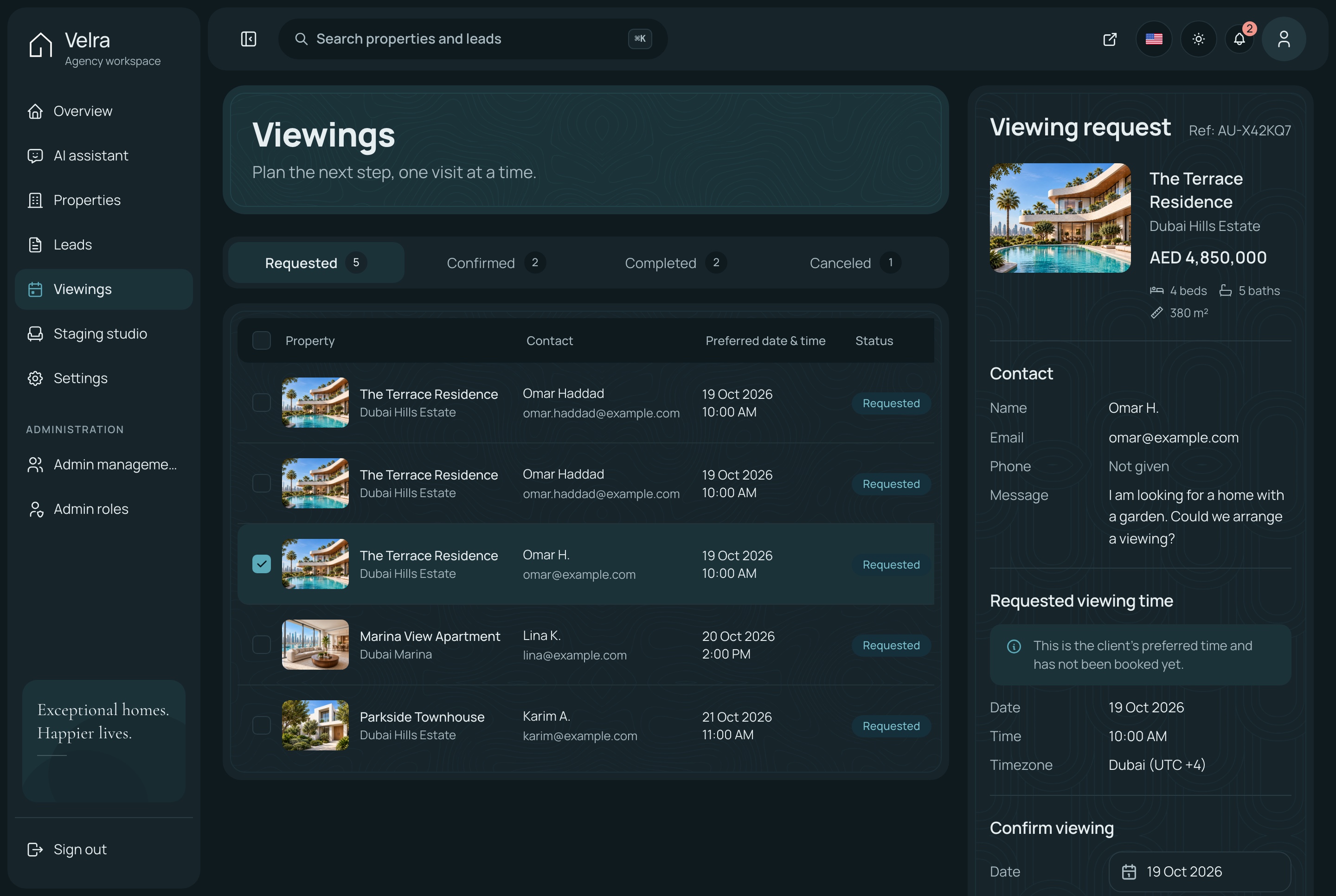Open the confirm viewing date picker 19 Oct 2026
The image size is (1336, 896).
(1200, 871)
